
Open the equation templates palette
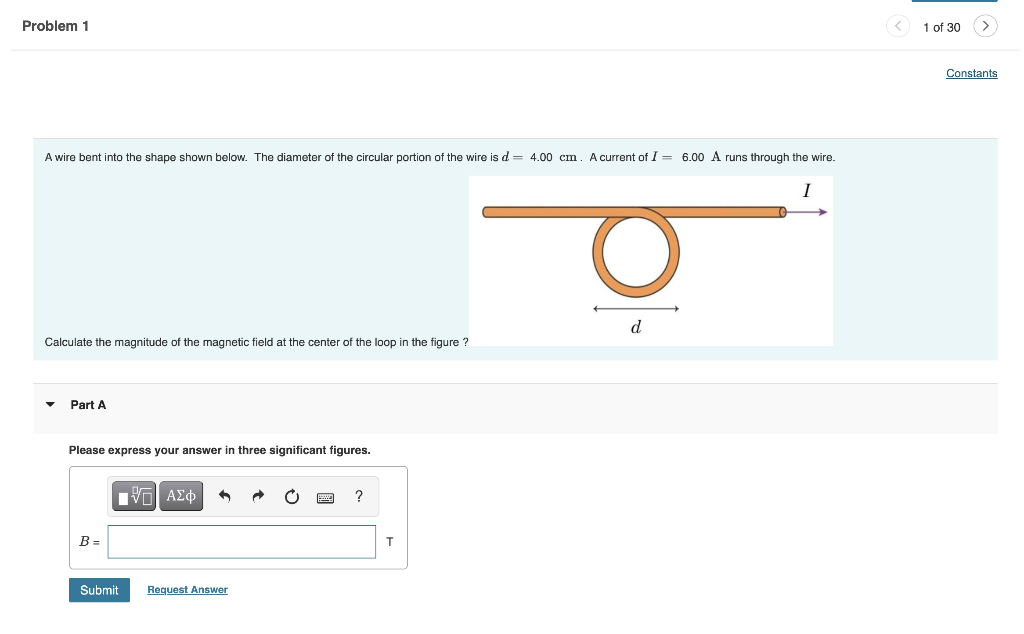(x=134, y=495)
